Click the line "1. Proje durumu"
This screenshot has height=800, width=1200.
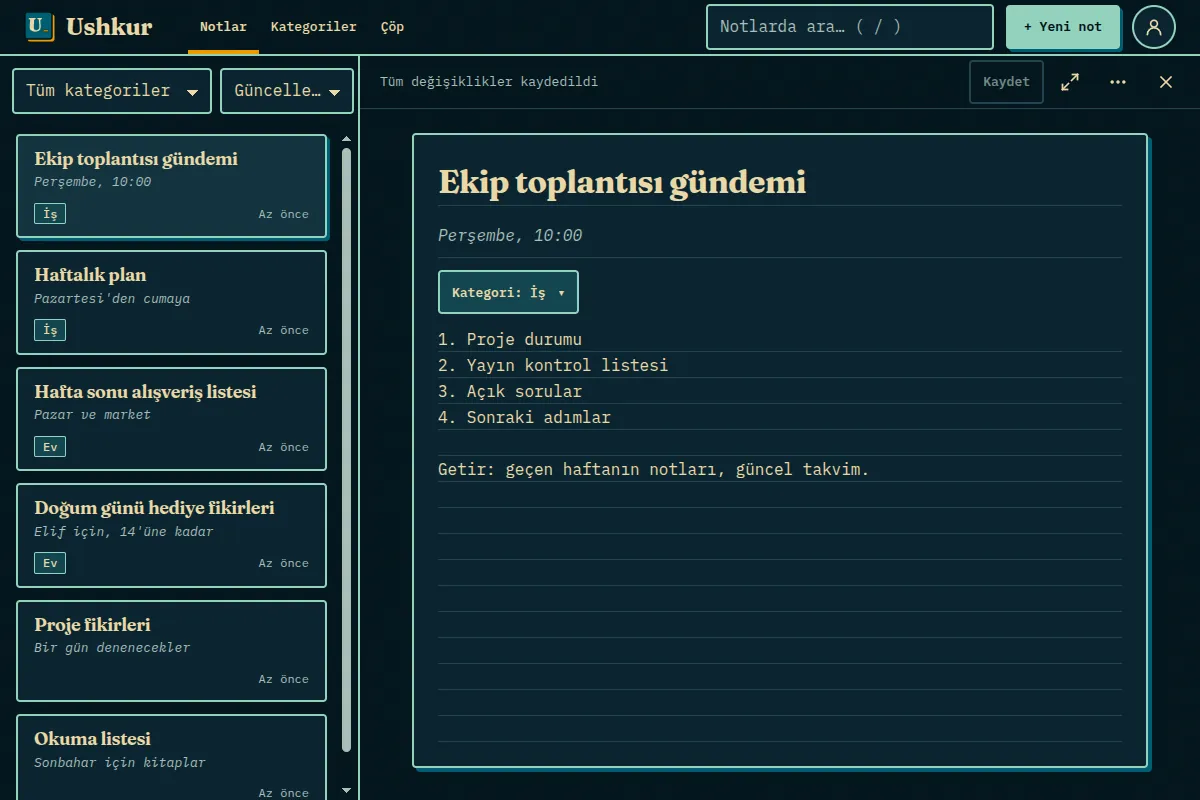coord(510,339)
